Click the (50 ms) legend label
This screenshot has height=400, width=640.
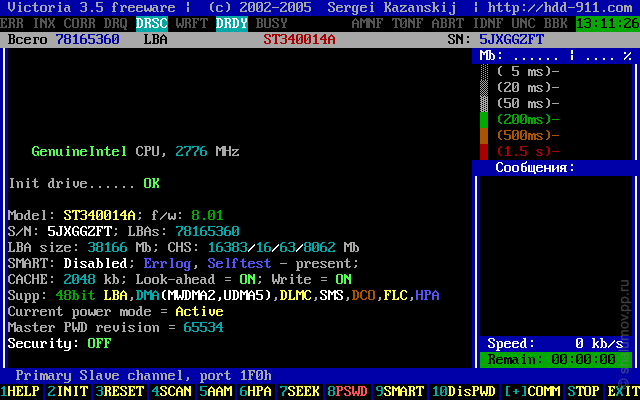point(528,104)
